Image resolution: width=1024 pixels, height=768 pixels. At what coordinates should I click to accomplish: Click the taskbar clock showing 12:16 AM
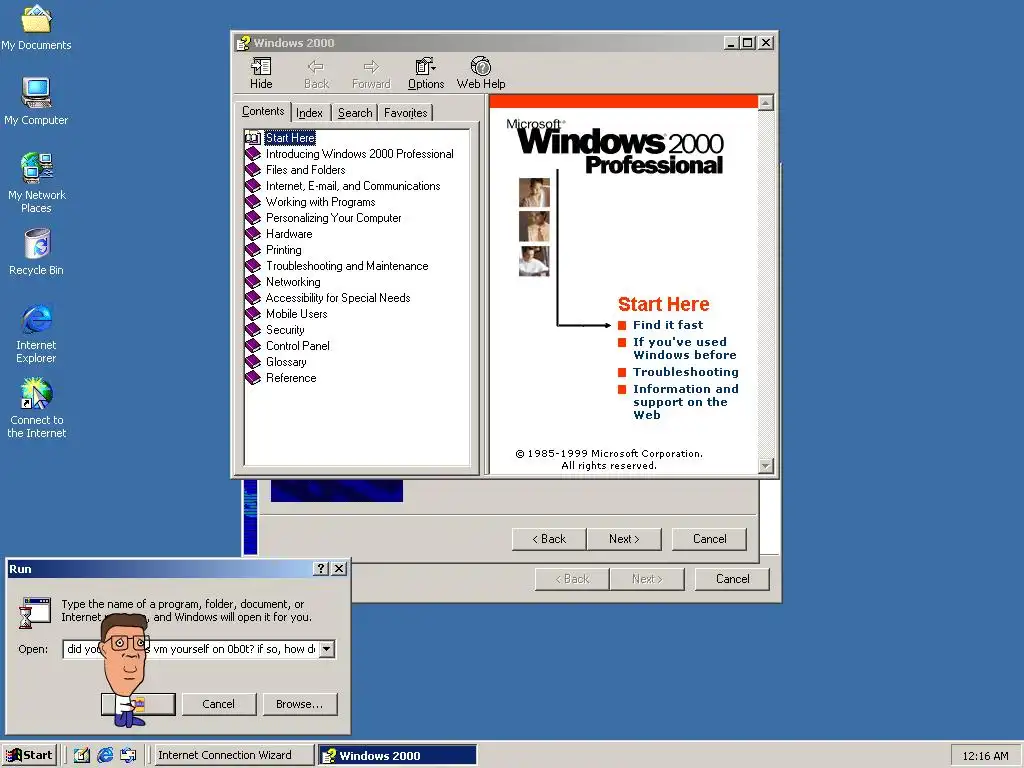coord(985,756)
